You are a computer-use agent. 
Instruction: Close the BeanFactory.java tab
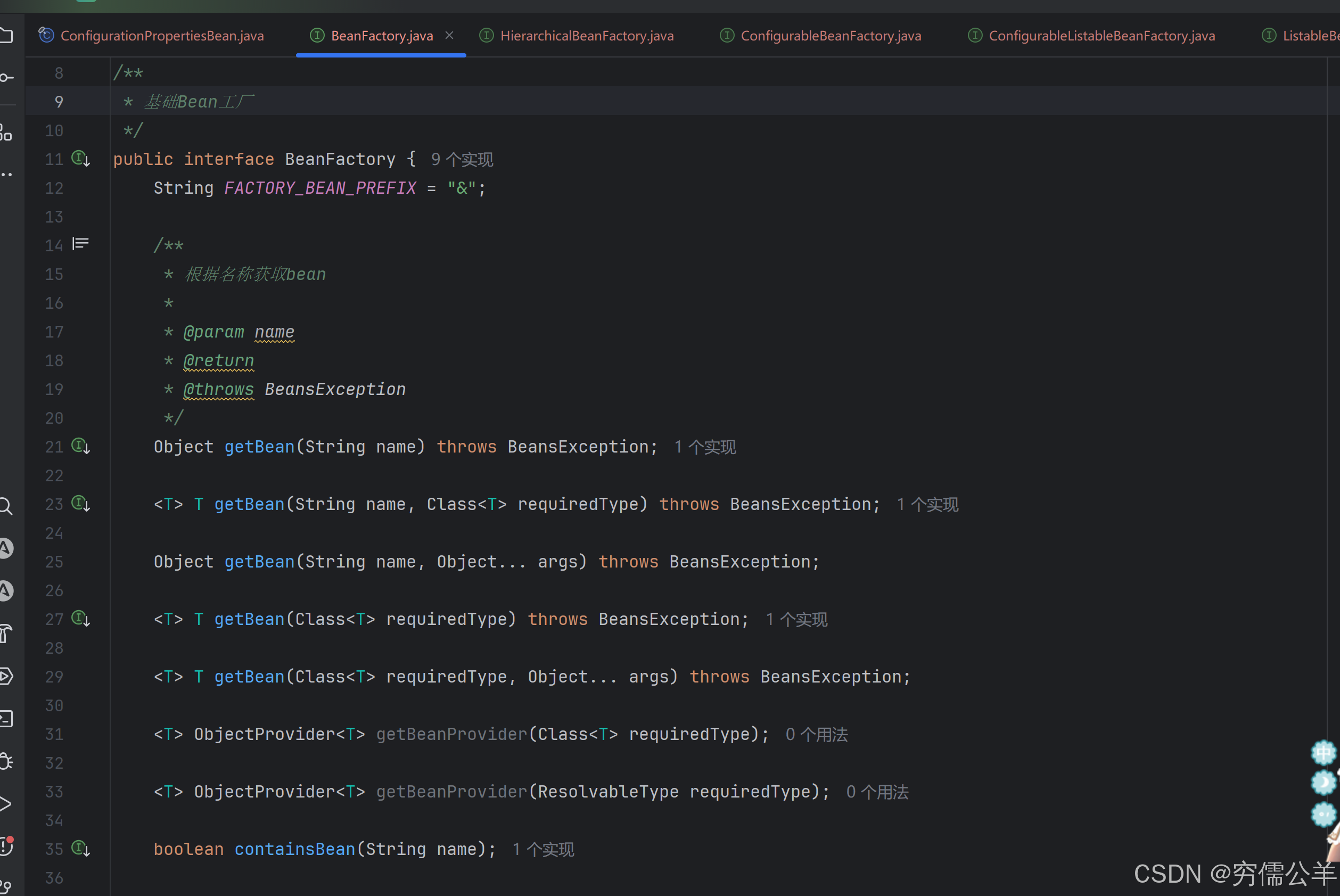coord(450,36)
